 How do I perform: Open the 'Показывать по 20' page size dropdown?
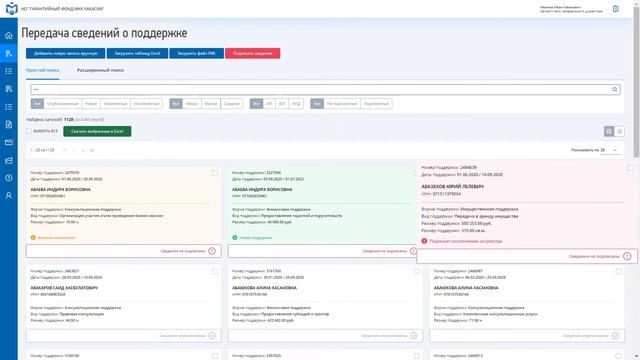(609, 150)
